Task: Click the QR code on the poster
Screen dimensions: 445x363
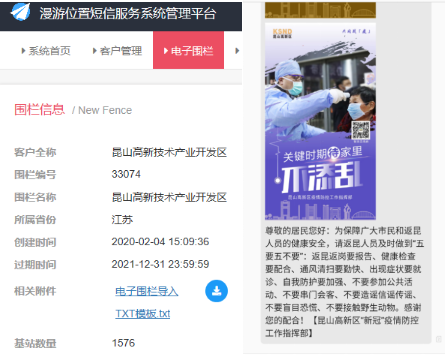Action: (361, 130)
